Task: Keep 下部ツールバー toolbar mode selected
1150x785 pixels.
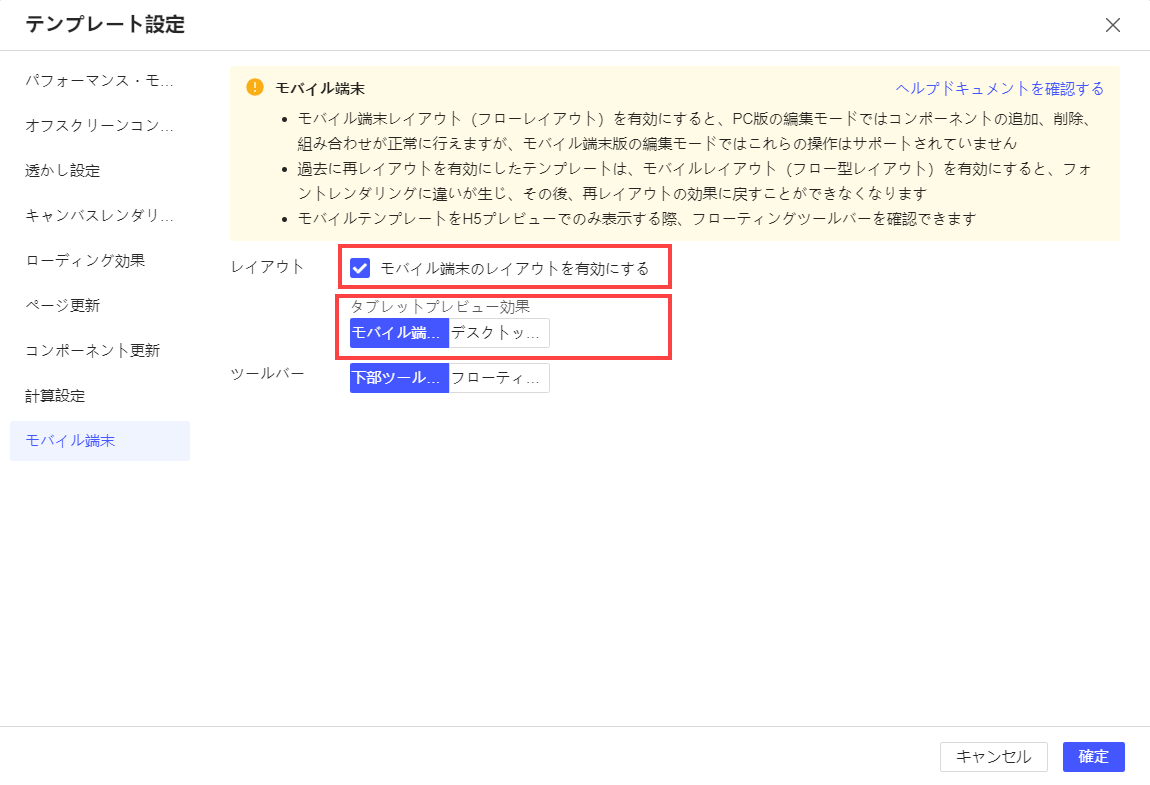Action: 397,377
